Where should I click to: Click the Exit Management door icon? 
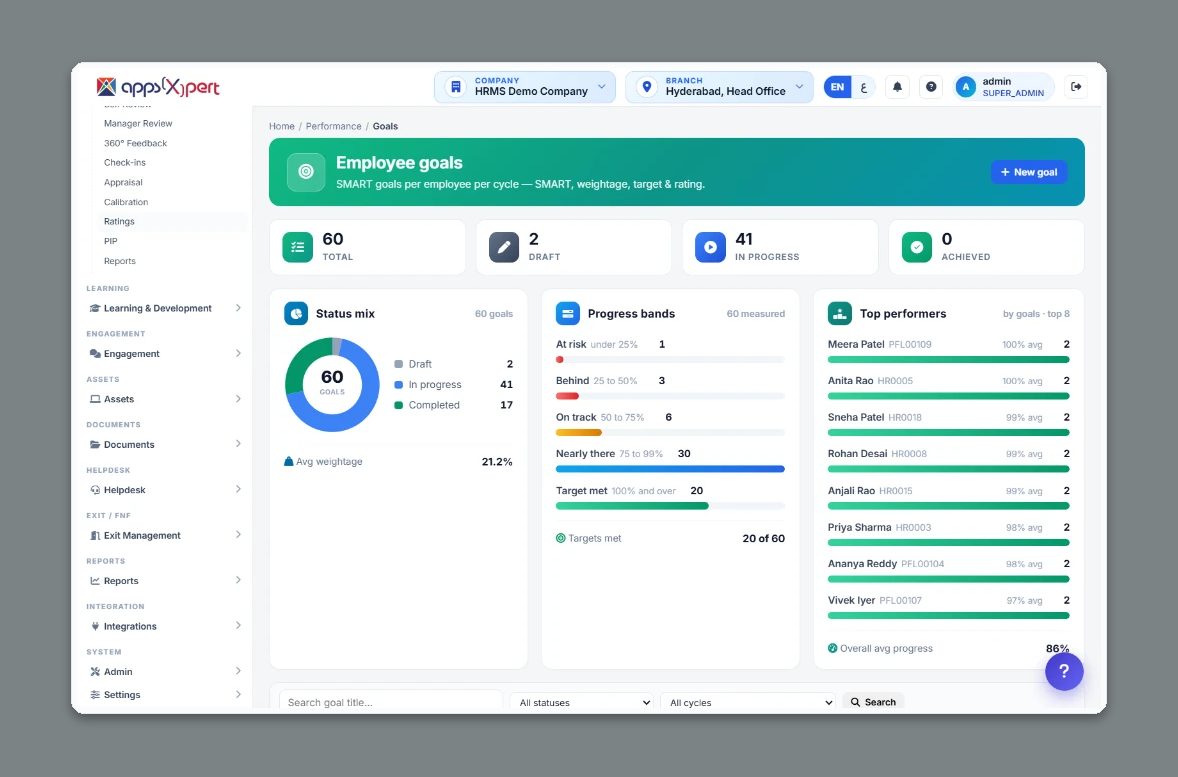click(x=95, y=536)
